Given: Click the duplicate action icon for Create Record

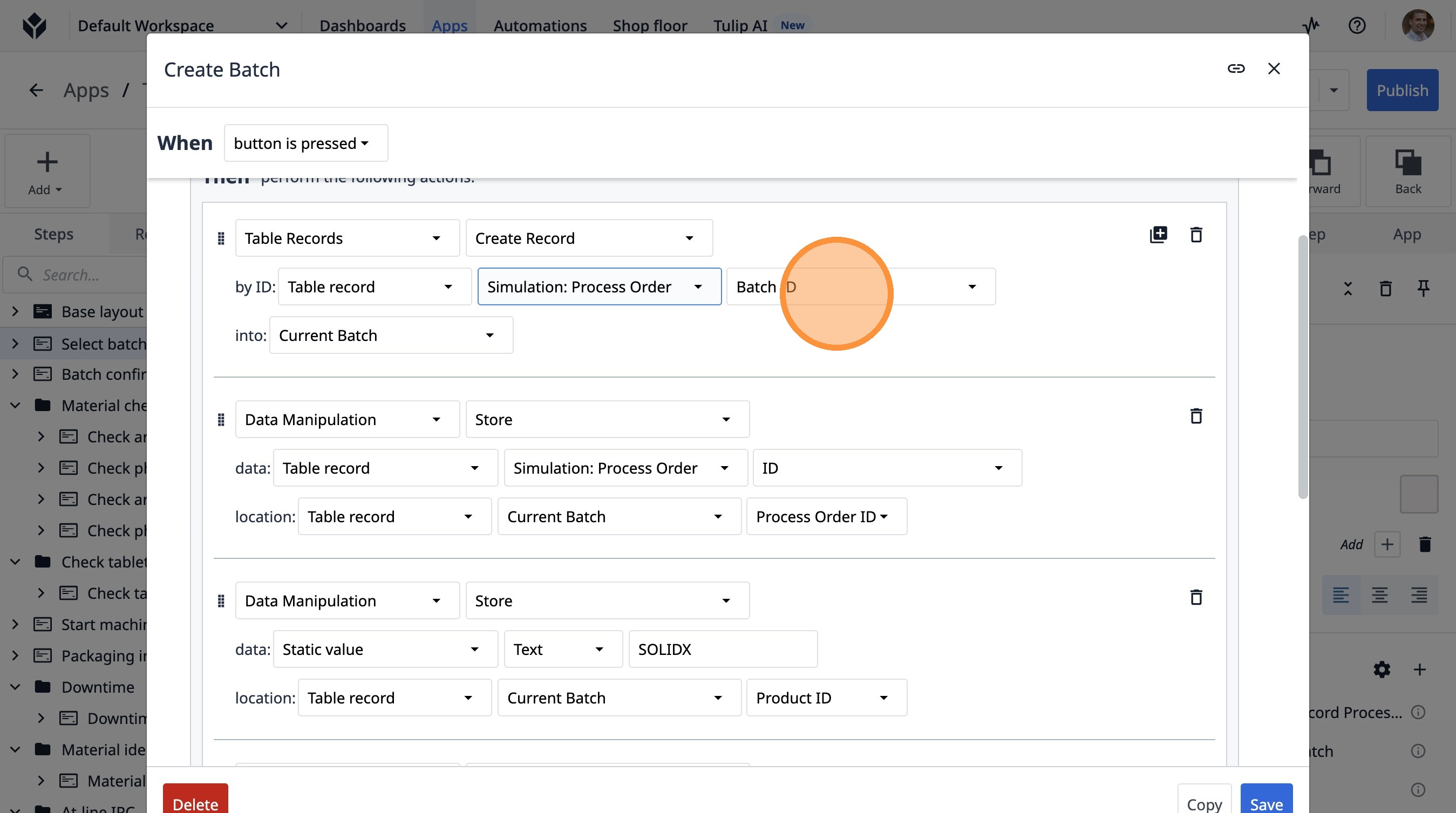Looking at the screenshot, I should coord(1158,235).
